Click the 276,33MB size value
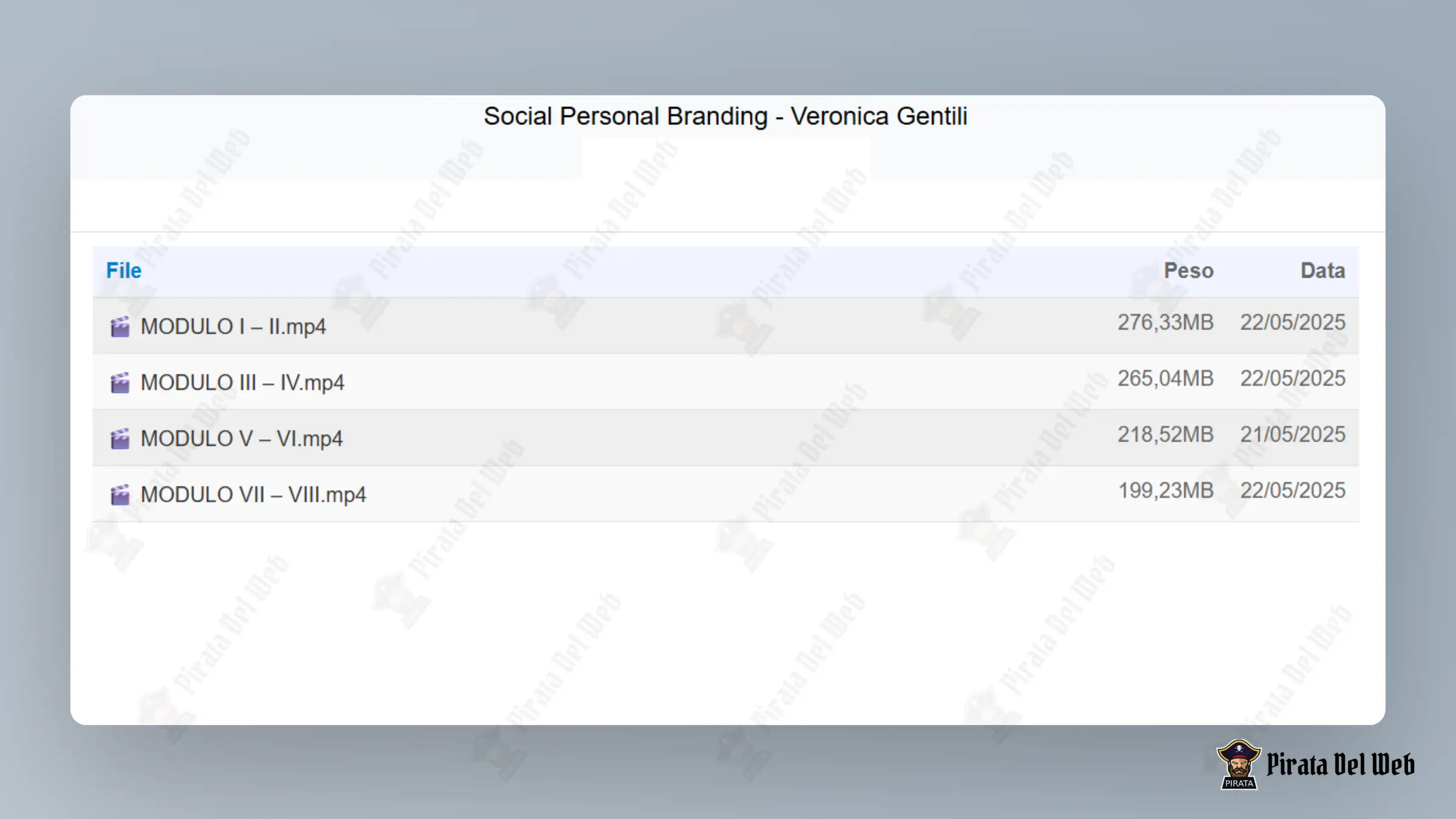 [1165, 322]
